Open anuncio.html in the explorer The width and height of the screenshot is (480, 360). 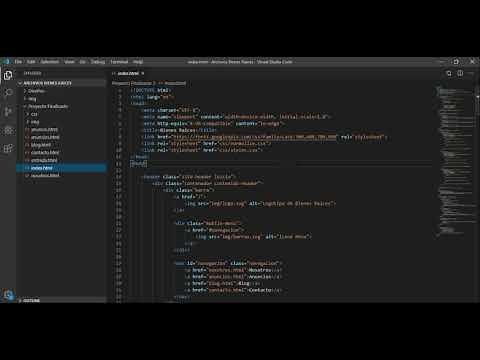(x=61, y=129)
